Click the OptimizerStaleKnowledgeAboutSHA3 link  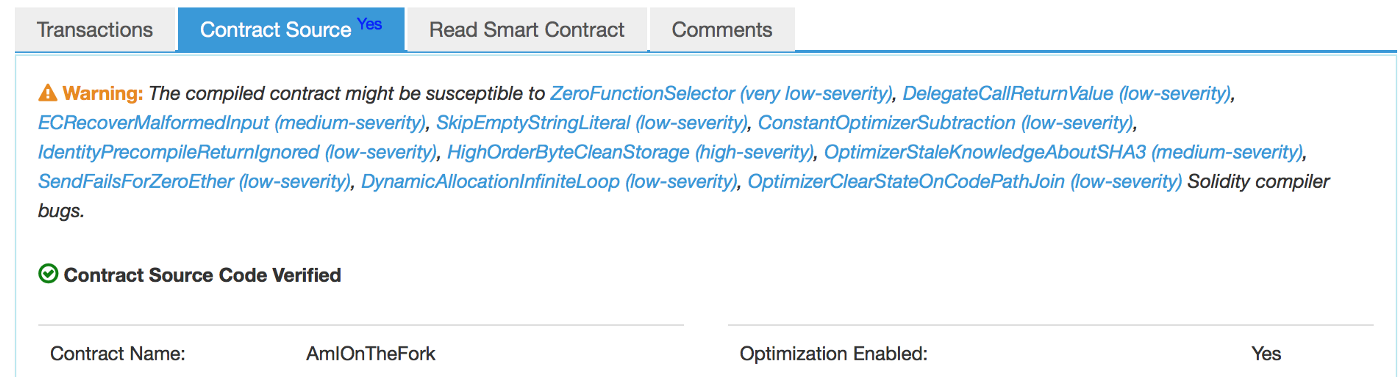[x=1064, y=152]
